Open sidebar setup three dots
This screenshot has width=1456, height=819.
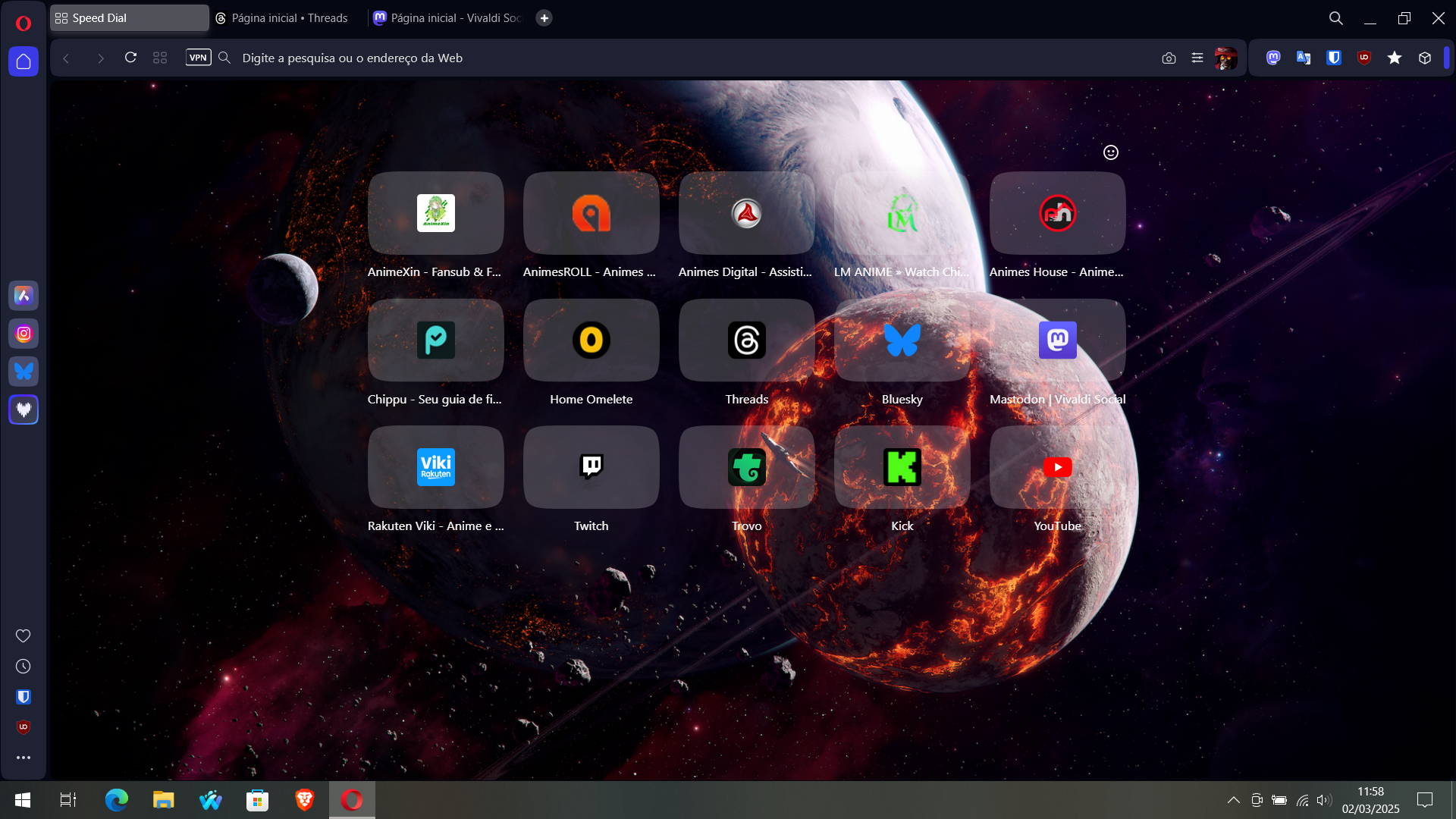click(x=24, y=758)
